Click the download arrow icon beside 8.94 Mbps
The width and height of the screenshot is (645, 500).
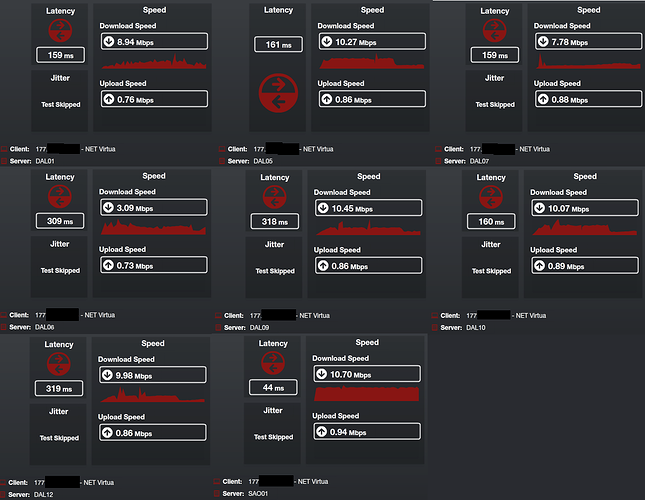point(111,42)
